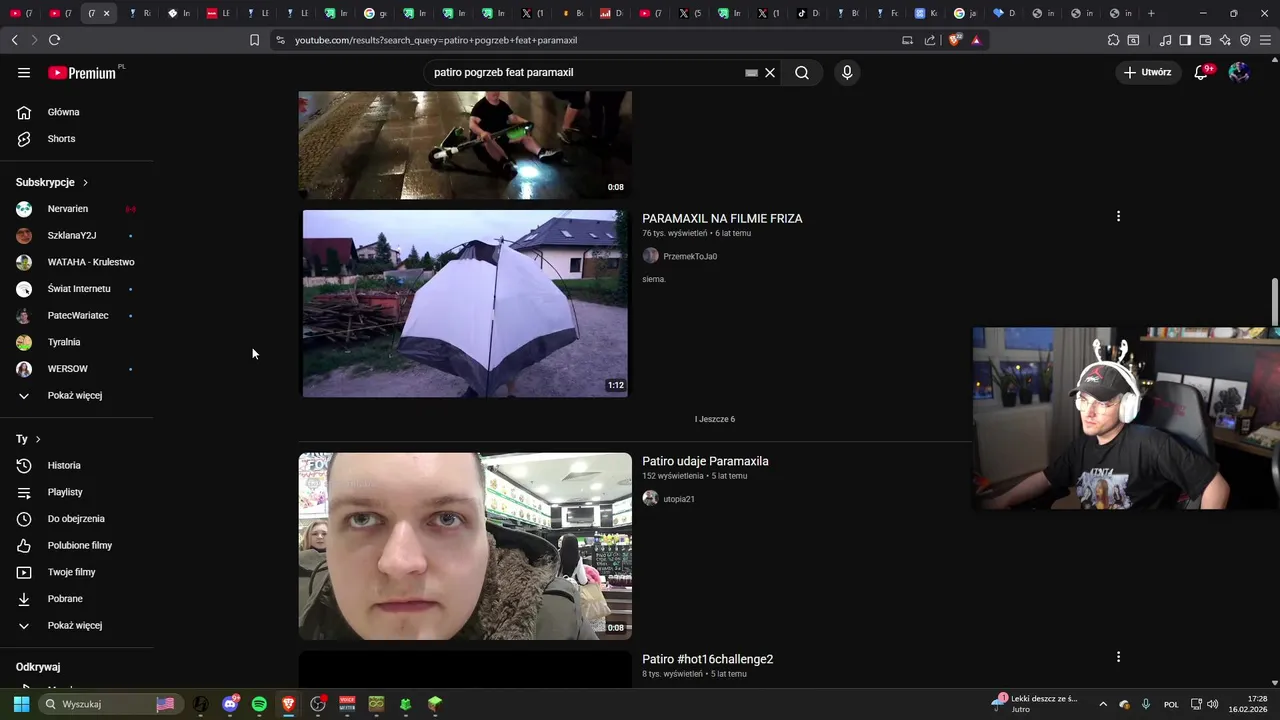
Task: Share page icon in address bar
Action: pyautogui.click(x=930, y=40)
